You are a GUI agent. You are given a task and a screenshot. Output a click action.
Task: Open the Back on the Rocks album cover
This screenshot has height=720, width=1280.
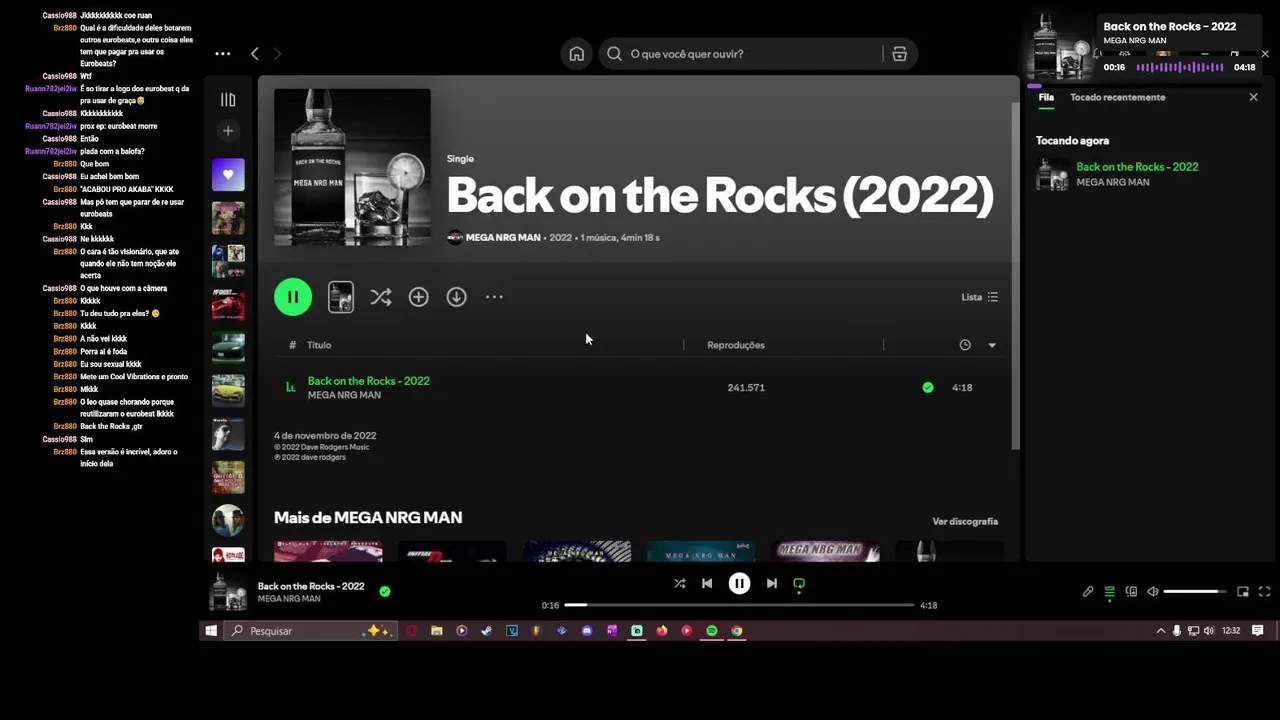click(x=352, y=167)
